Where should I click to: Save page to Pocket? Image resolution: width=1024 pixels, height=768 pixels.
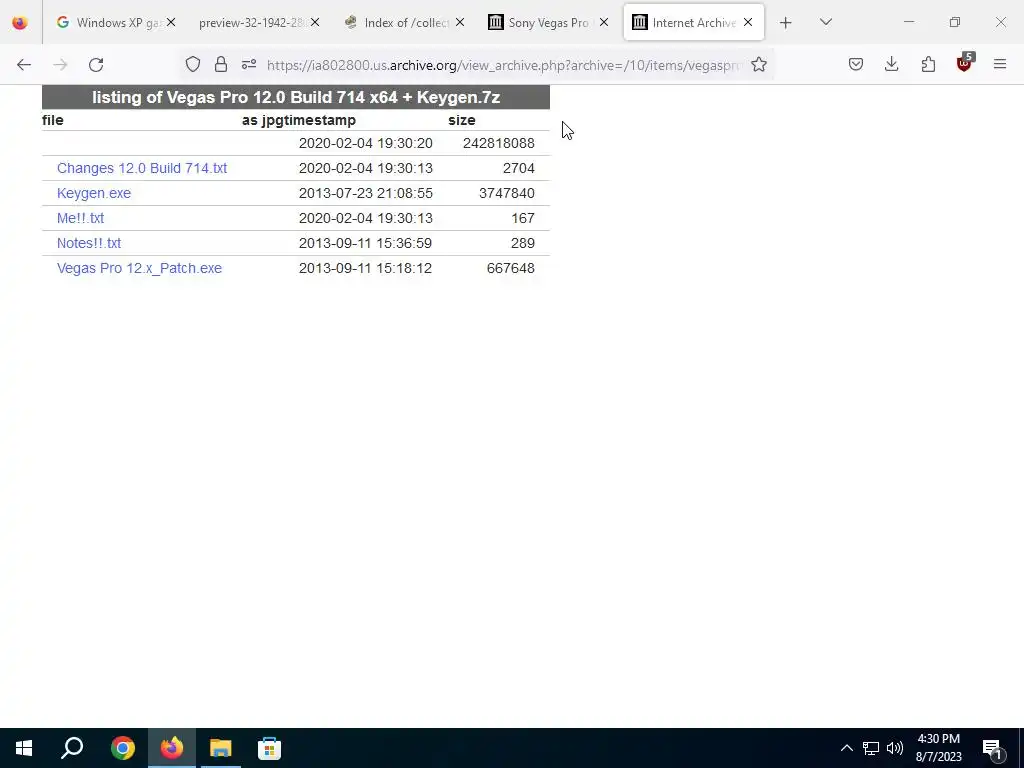pyautogui.click(x=856, y=64)
